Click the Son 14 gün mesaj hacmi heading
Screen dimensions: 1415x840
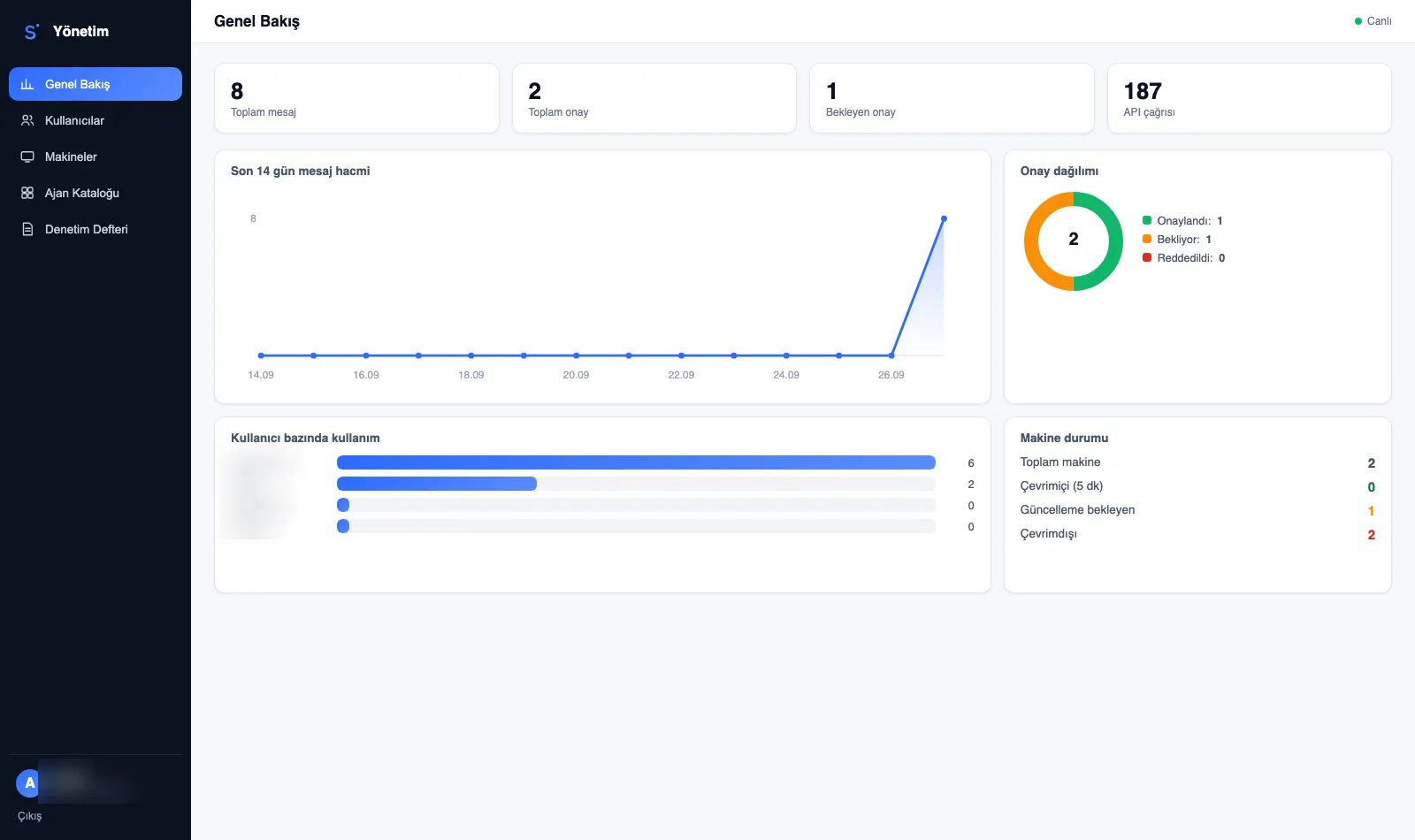301,172
